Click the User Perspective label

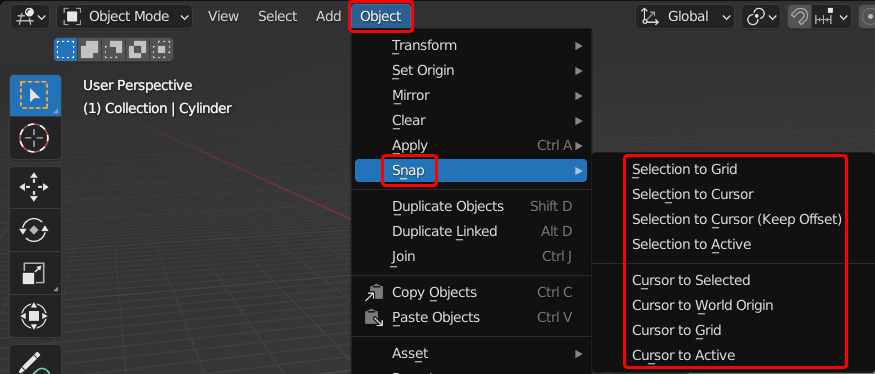point(137,85)
